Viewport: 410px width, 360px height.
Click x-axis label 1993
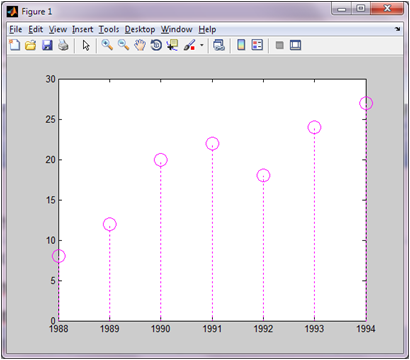point(314,329)
